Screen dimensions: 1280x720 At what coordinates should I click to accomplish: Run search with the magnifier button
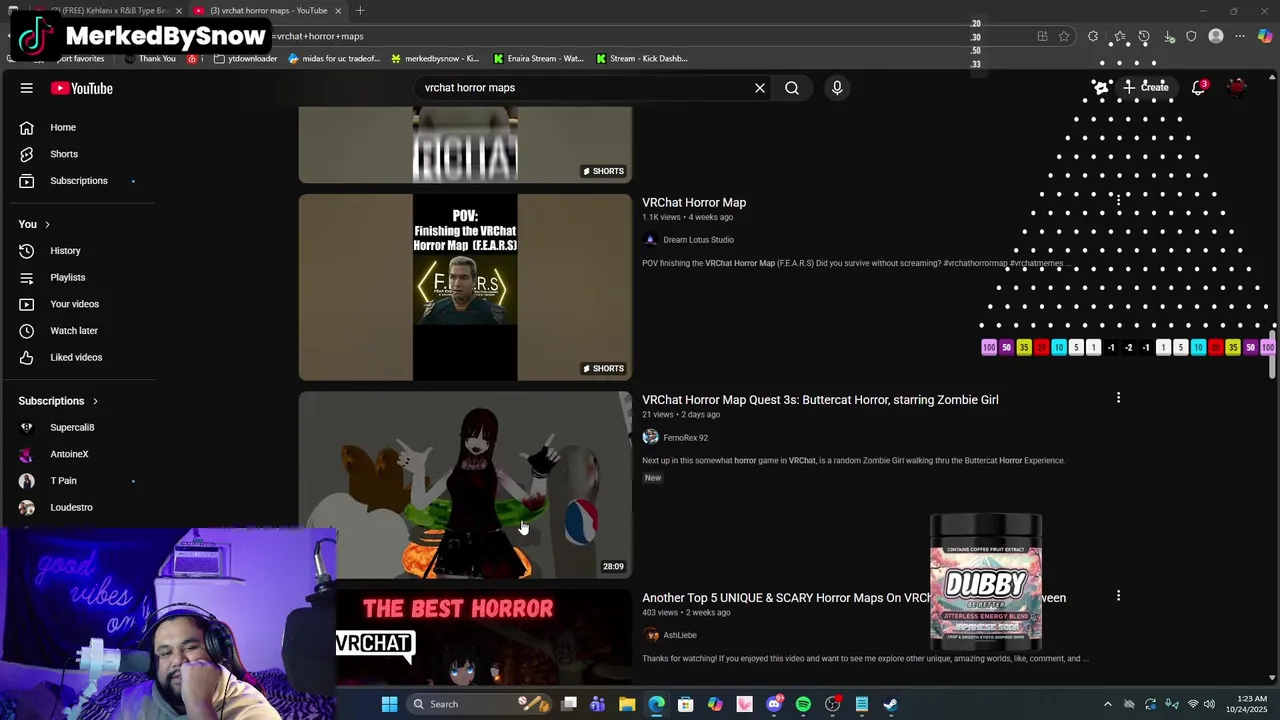pos(792,88)
